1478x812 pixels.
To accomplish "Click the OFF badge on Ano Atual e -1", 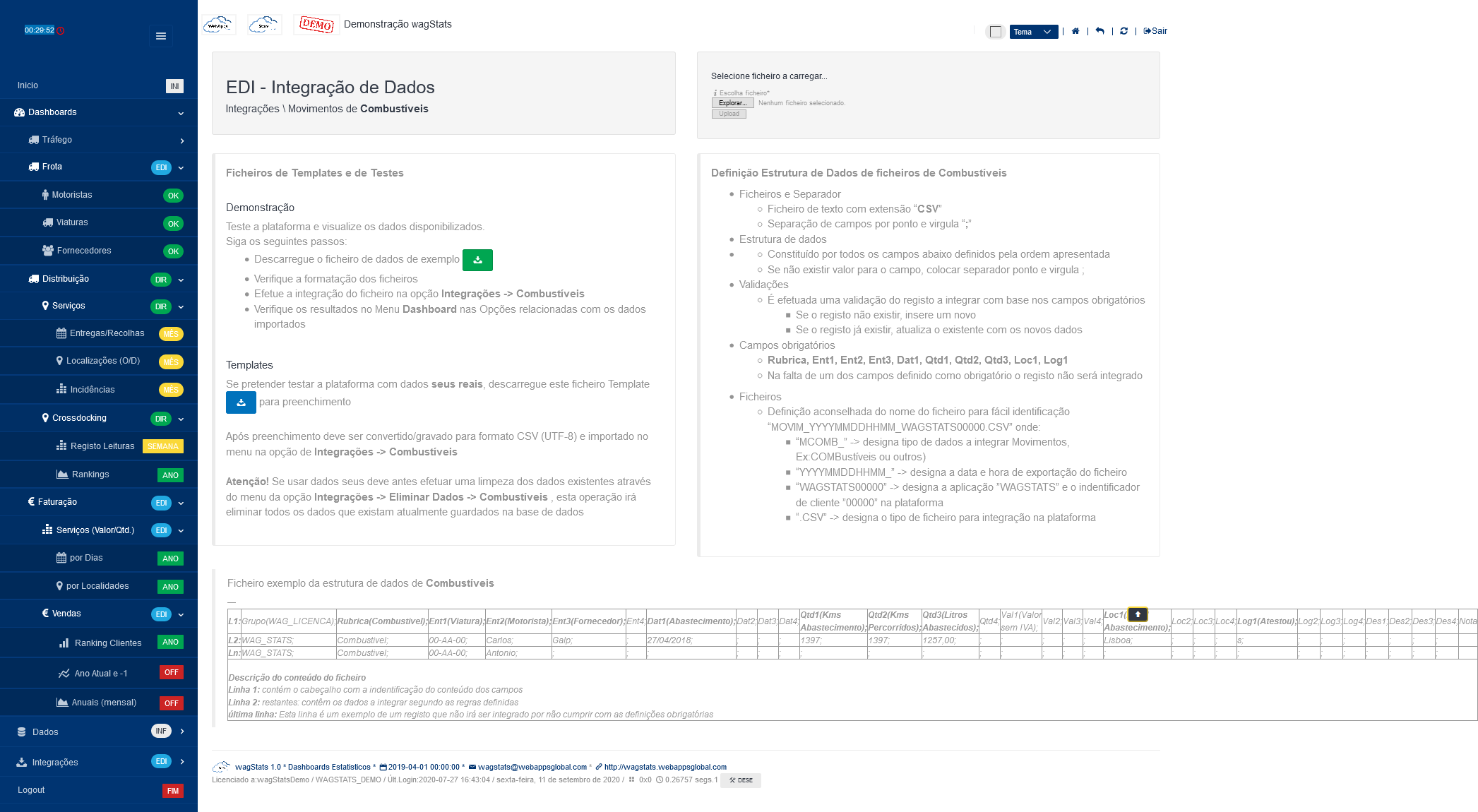I will click(x=172, y=672).
